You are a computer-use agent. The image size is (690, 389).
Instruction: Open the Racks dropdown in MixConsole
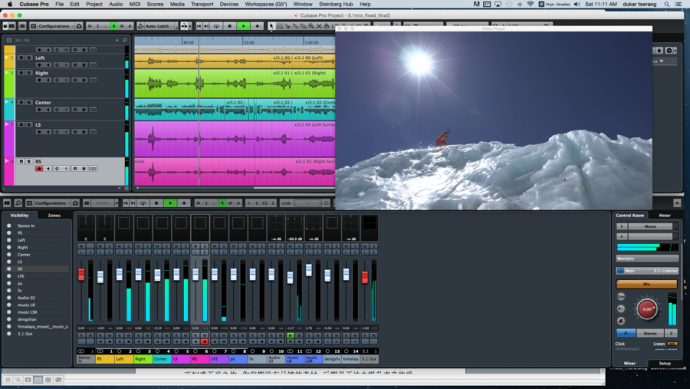pos(105,203)
